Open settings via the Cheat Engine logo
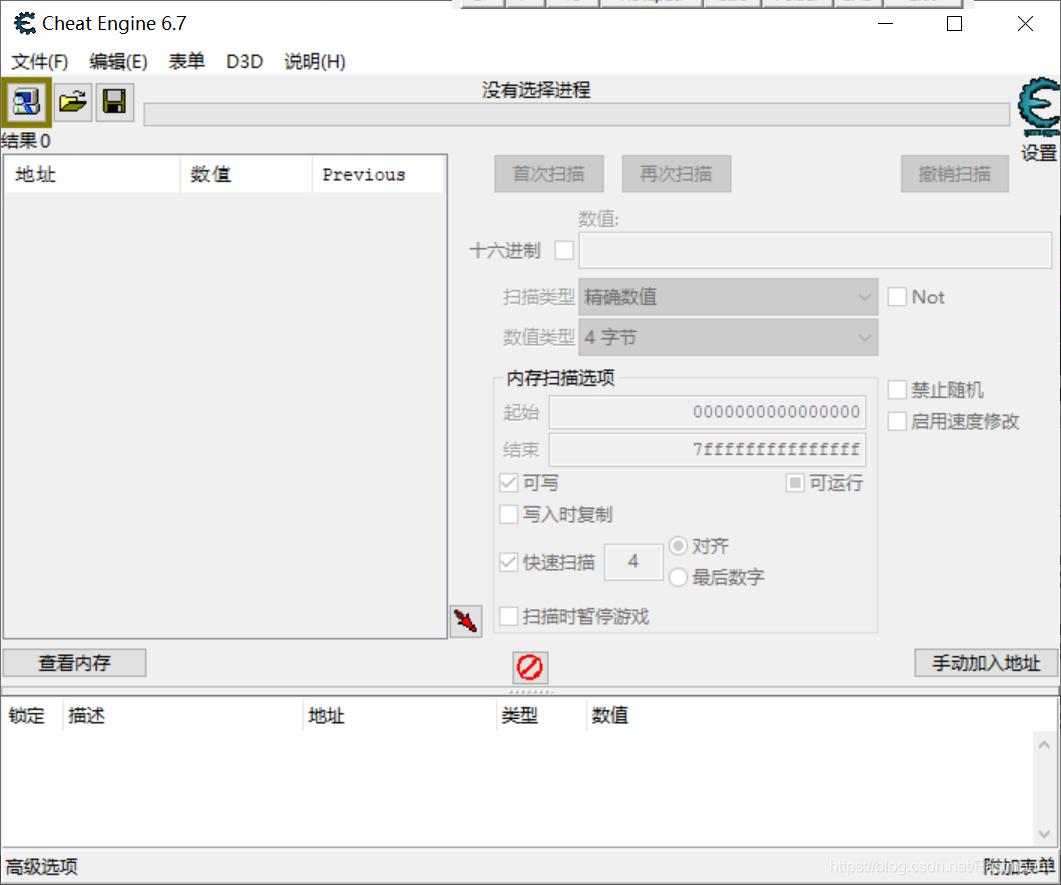 (1039, 106)
